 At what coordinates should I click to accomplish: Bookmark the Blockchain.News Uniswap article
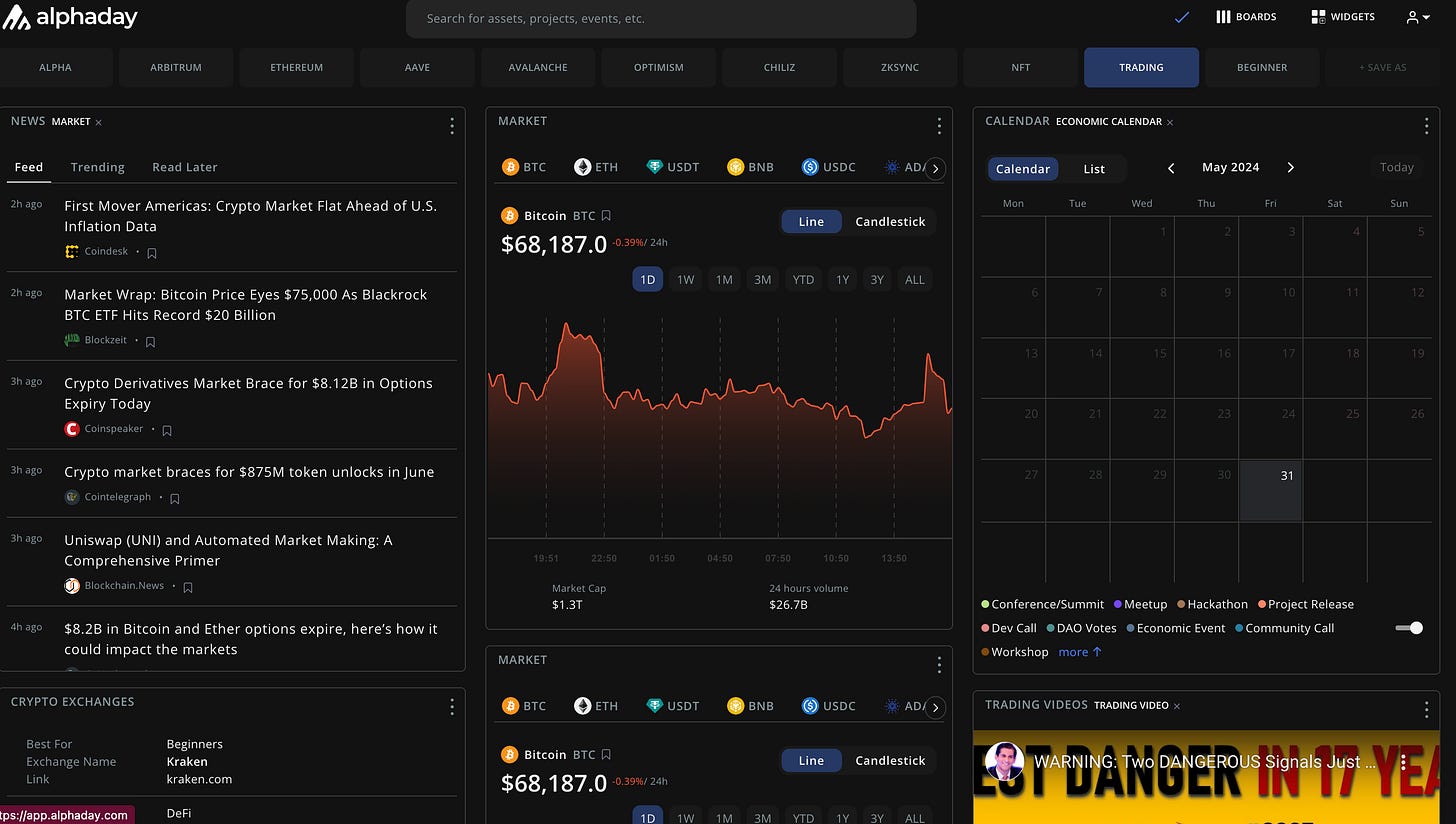[188, 587]
